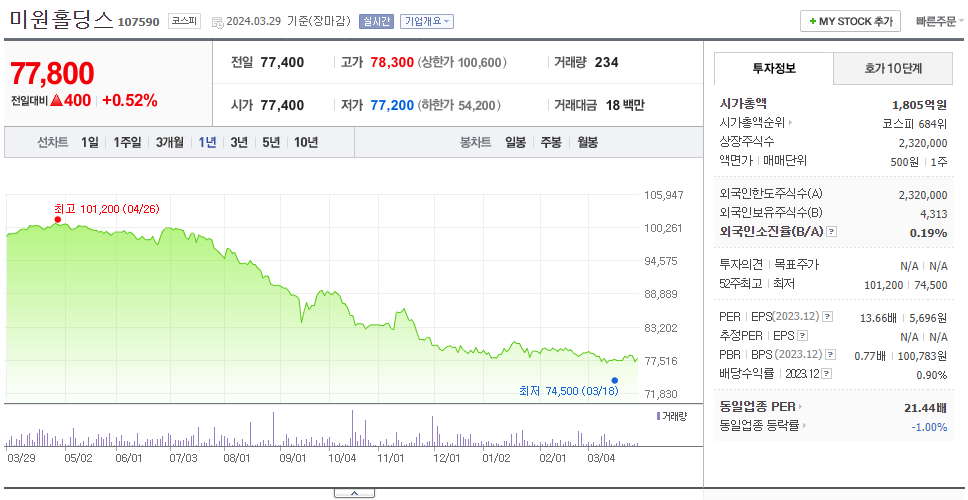Expand the 시가총액순위 arrow link
Viewport: 968px width, 500px height.
tap(790, 123)
